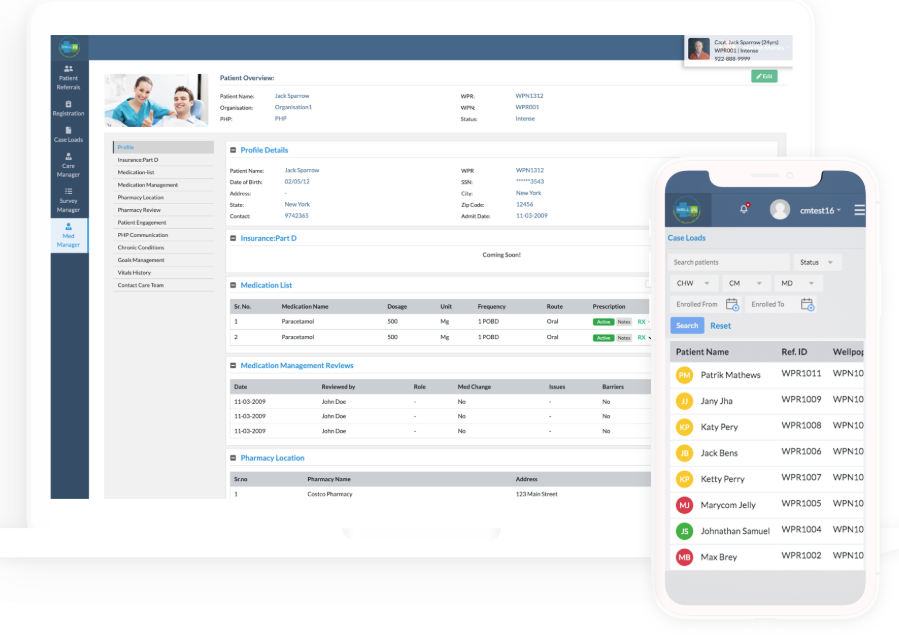Click the green Edit button
Screen dimensions: 899x638
click(764, 76)
